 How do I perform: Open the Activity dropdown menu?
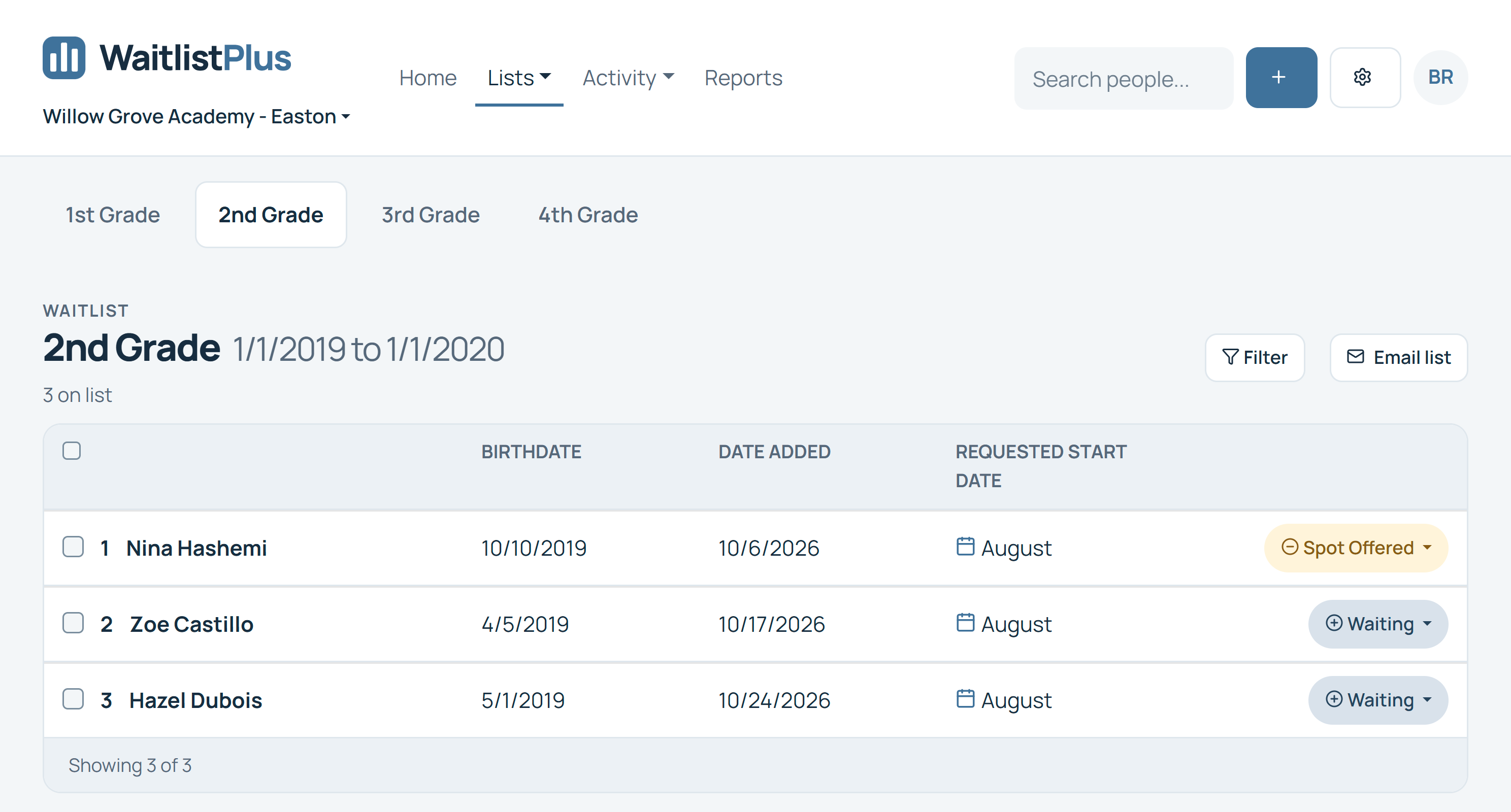click(x=628, y=77)
